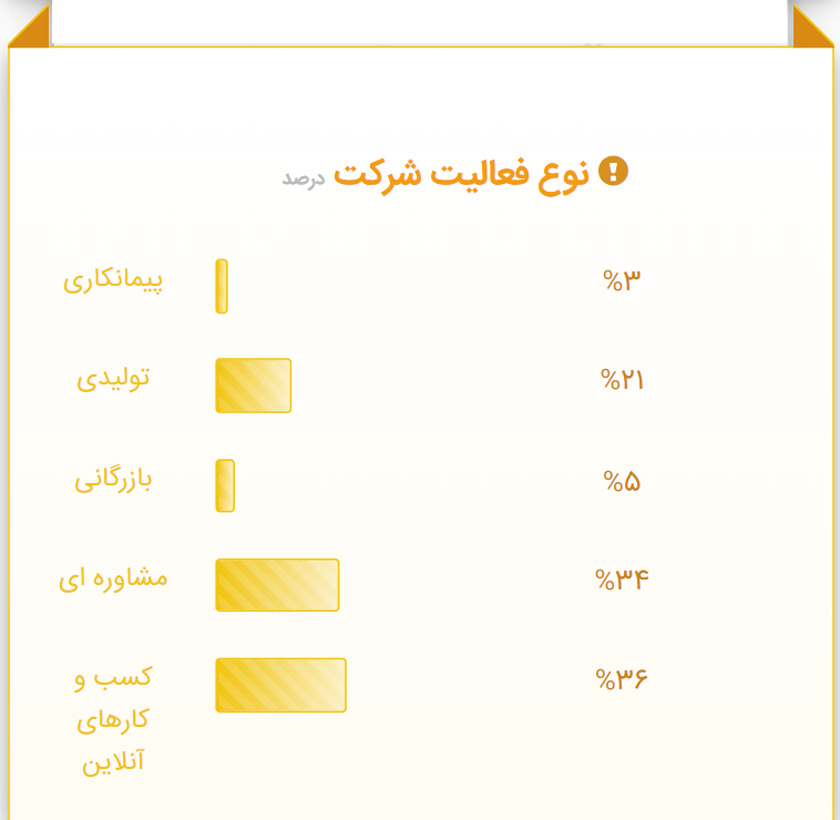This screenshot has width=840, height=820.
Task: Select the پیمانکاری category label
Action: pos(113,280)
